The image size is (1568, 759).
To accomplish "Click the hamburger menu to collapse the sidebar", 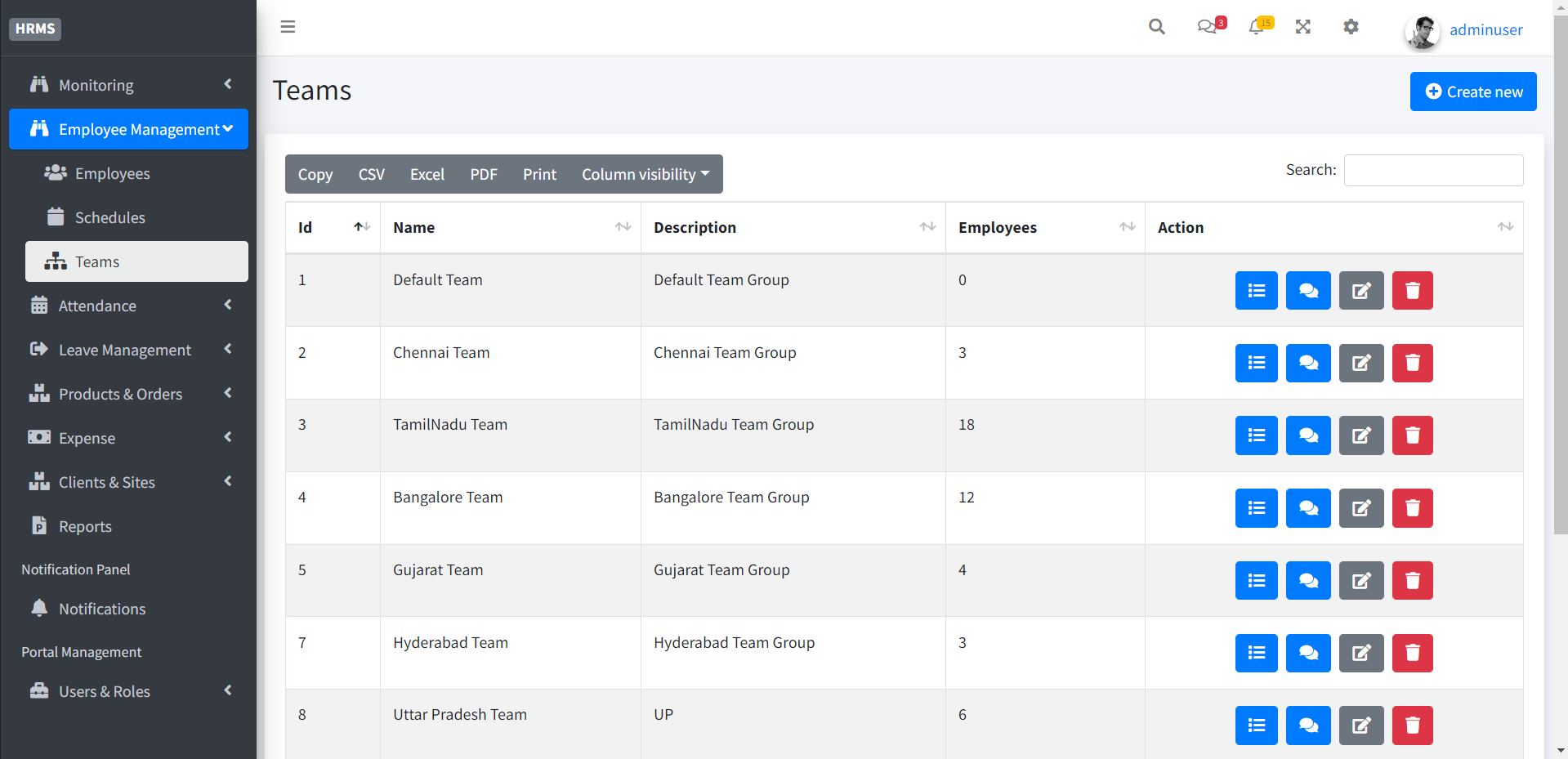I will tap(288, 26).
